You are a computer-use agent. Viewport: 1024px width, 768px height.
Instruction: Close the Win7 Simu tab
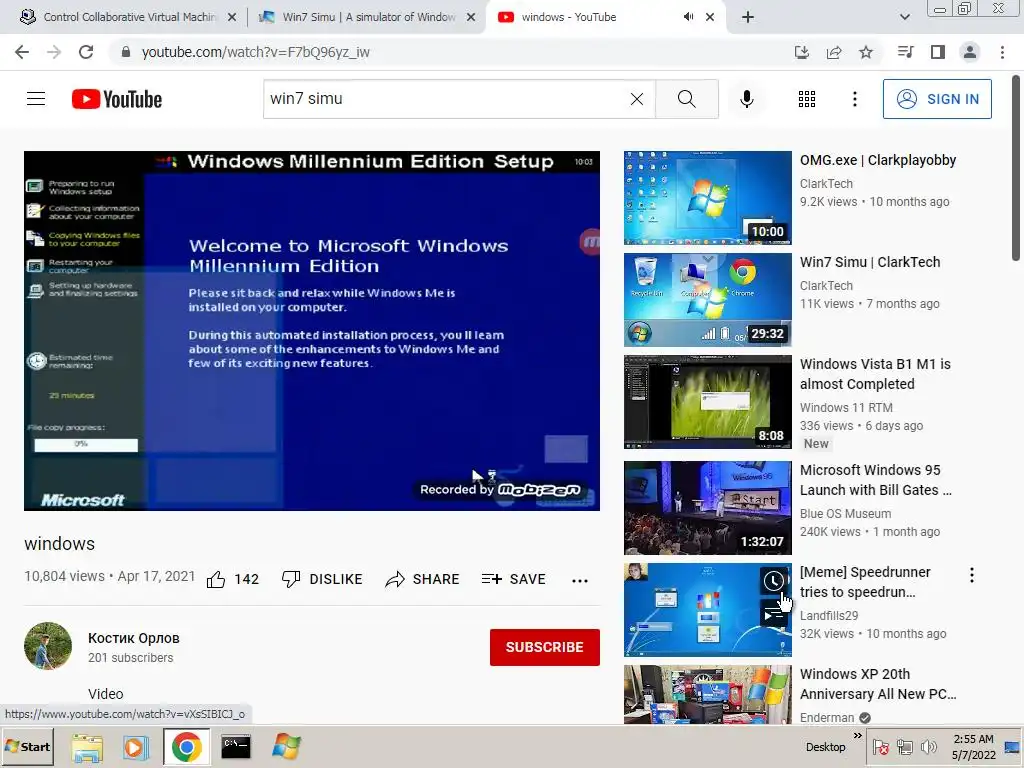[471, 18]
